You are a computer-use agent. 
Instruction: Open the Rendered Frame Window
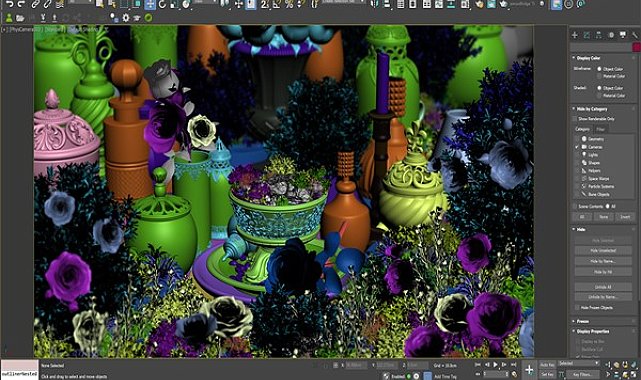coord(491,4)
